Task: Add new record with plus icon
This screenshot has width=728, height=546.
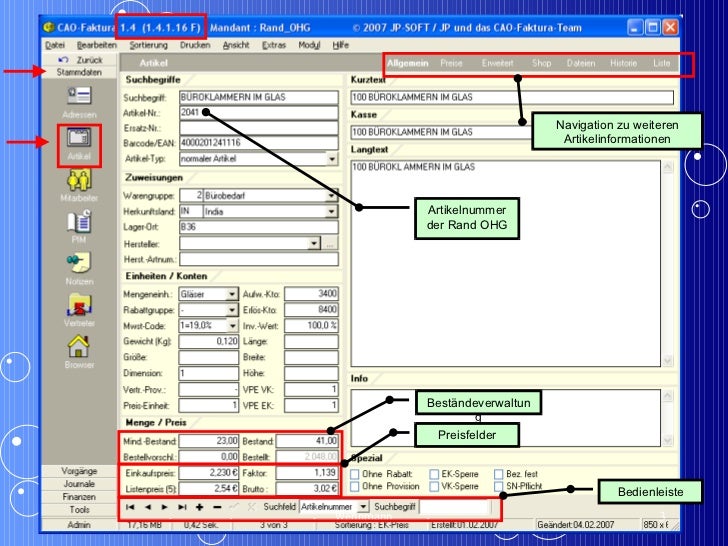Action: click(x=200, y=507)
